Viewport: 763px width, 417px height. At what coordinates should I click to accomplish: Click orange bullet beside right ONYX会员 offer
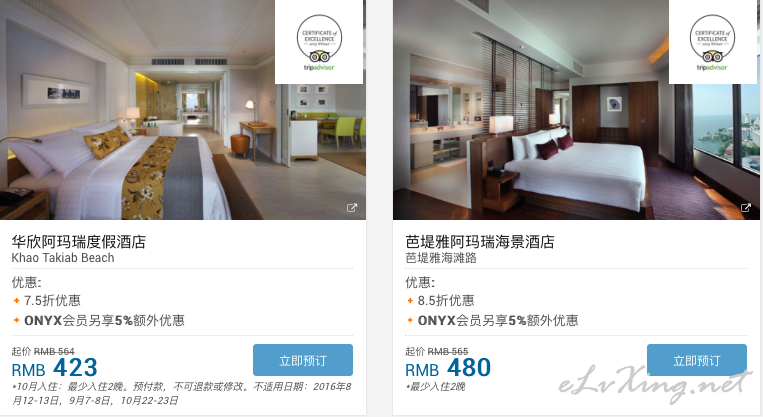point(410,320)
